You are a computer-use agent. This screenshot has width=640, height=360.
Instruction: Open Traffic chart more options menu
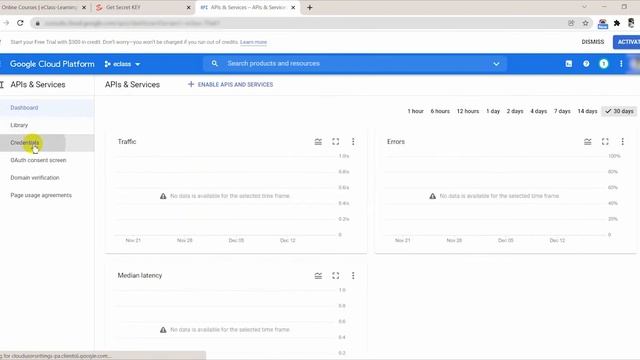(353, 142)
